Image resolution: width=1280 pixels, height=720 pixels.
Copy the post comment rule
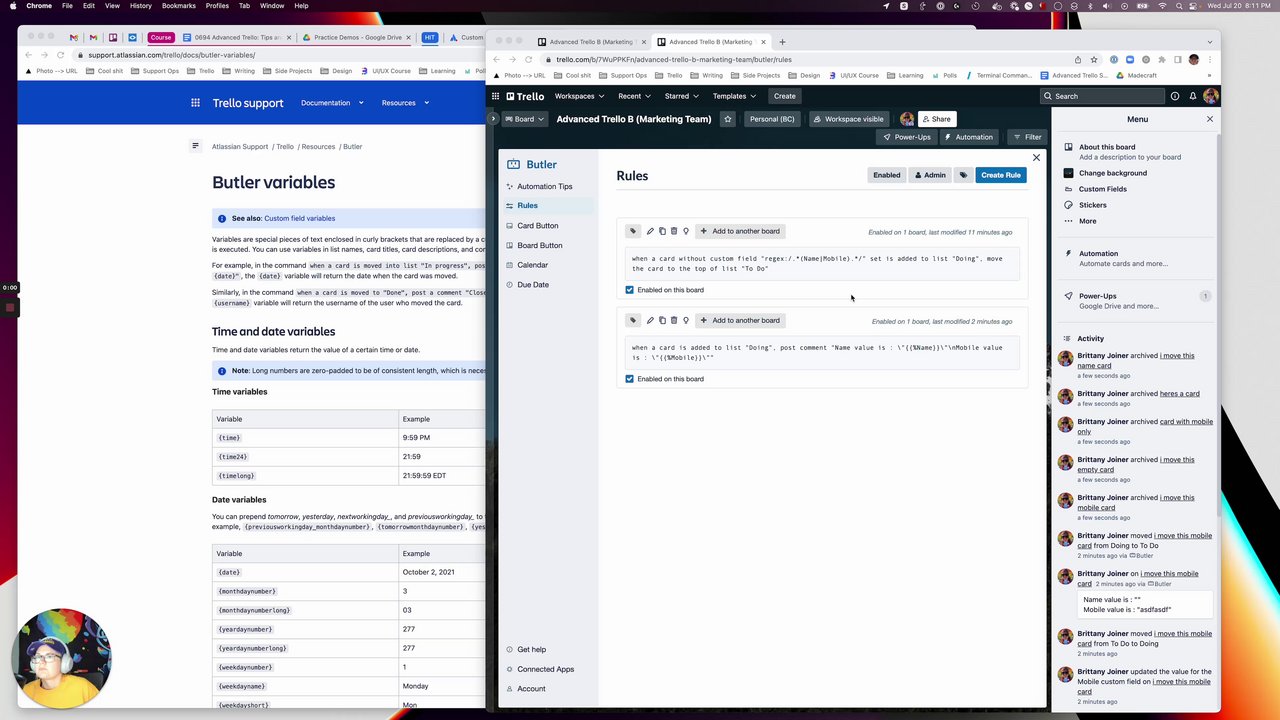point(662,320)
